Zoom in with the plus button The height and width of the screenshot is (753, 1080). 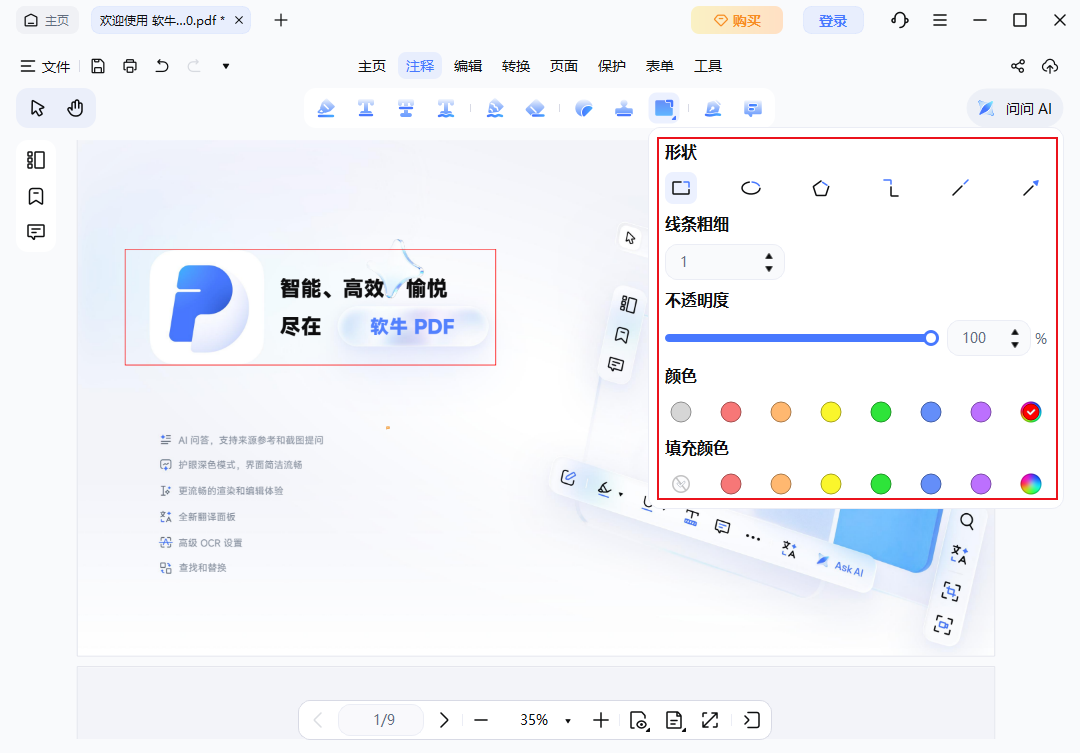(x=601, y=720)
